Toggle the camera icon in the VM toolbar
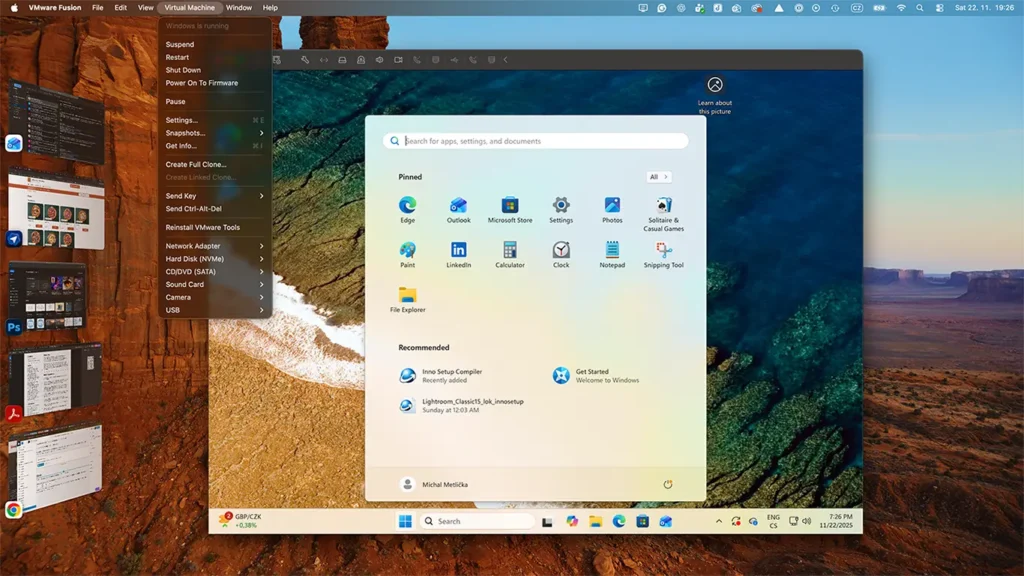 [397, 60]
